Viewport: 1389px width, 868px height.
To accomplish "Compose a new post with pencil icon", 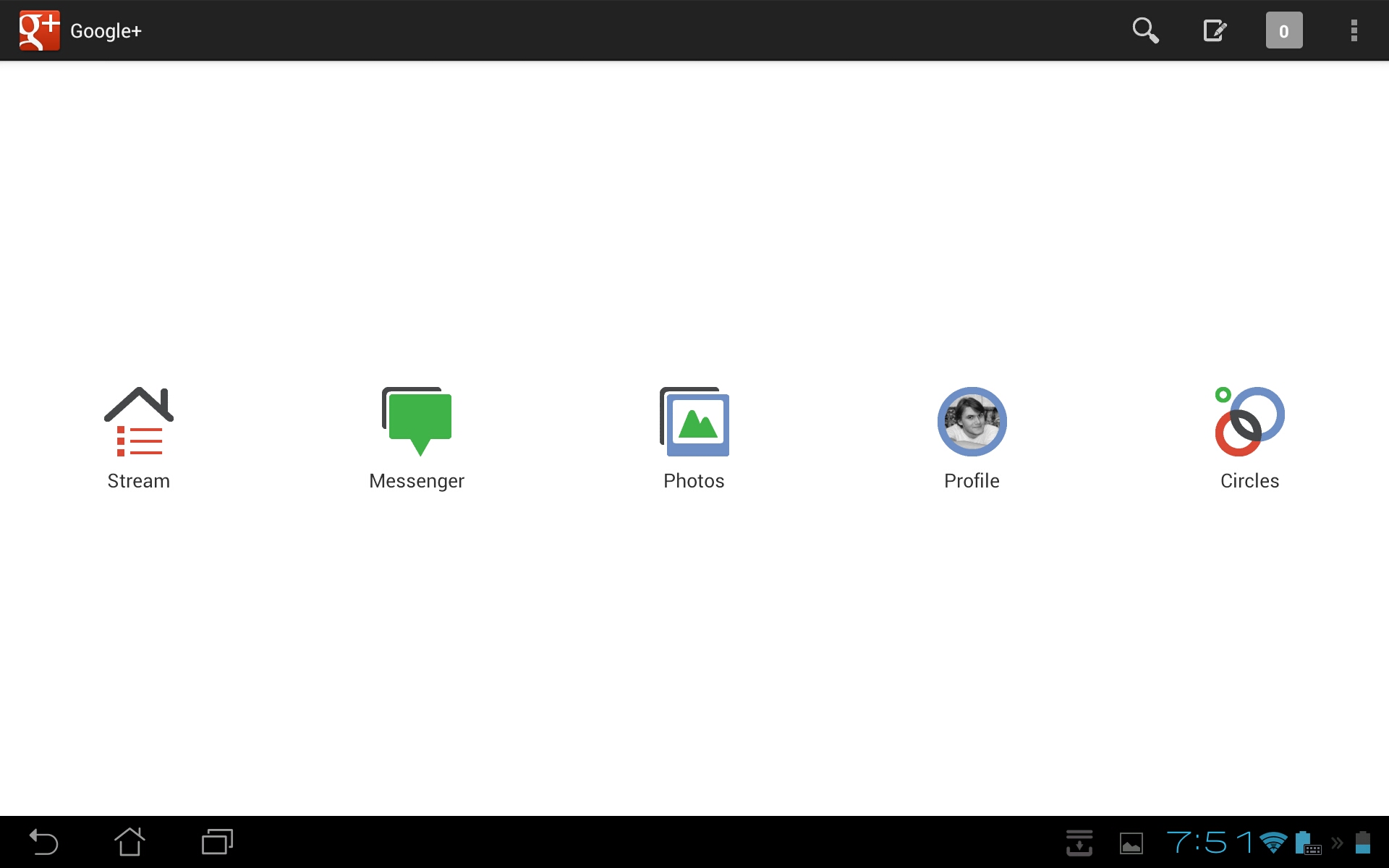I will coord(1215,30).
